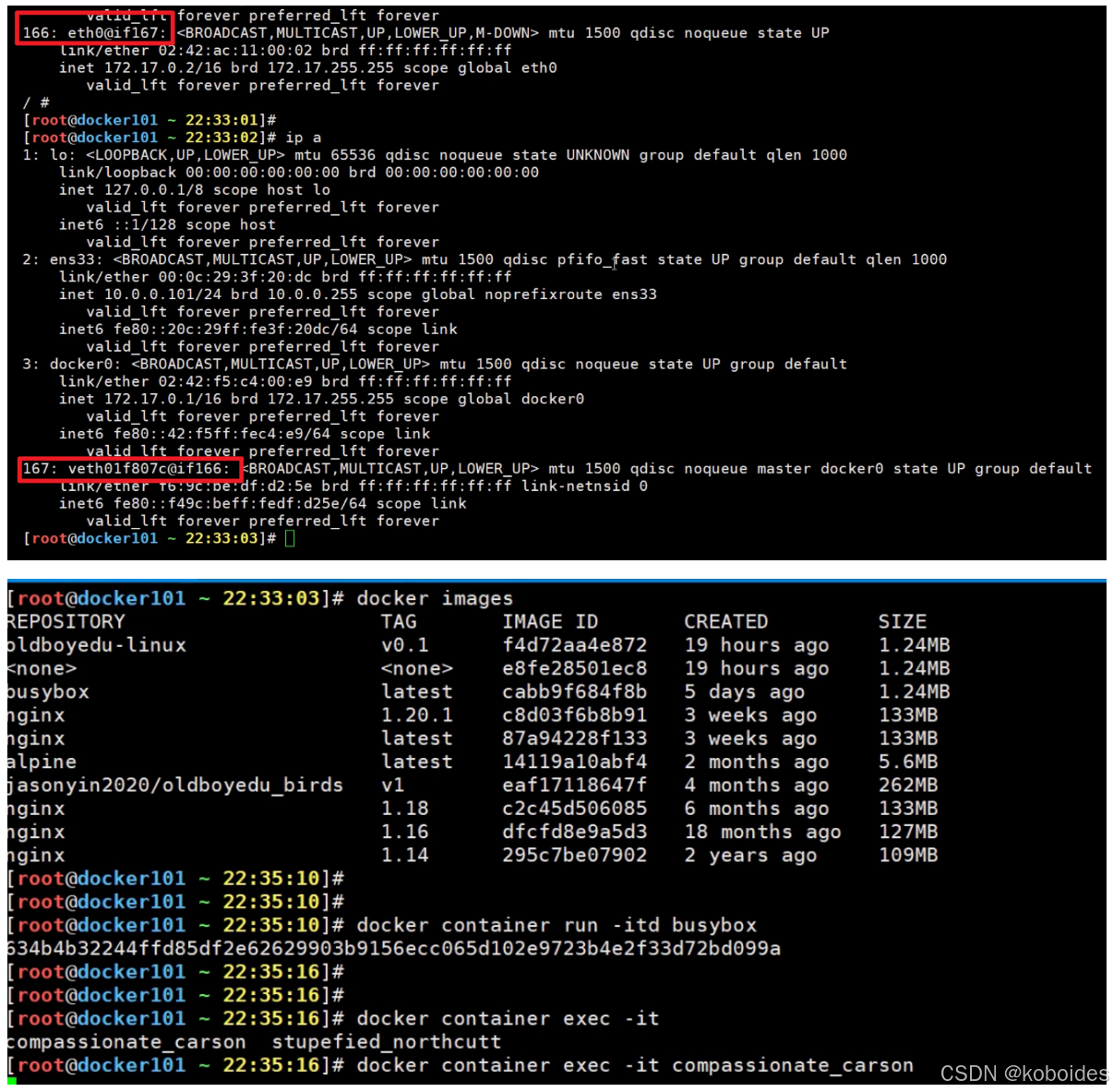Viewport: 1113px width, 1092px height.
Task: Click the "stupefied_northcutt" container name
Action: pos(387,1042)
